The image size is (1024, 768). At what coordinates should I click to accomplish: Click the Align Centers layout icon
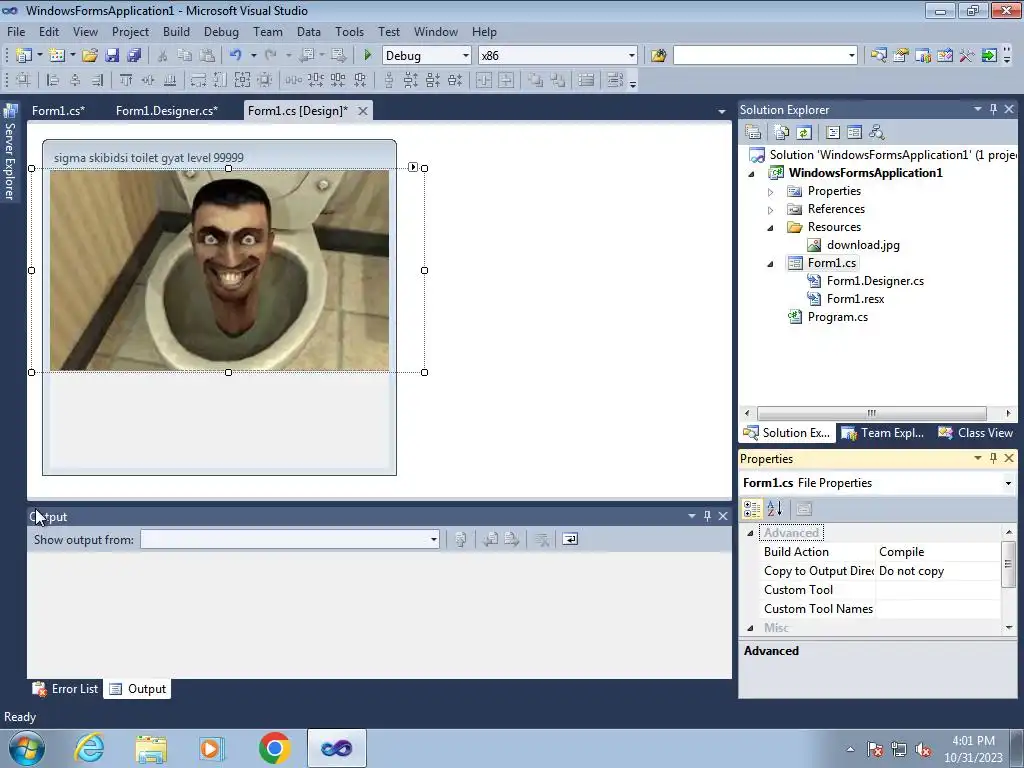coord(75,80)
